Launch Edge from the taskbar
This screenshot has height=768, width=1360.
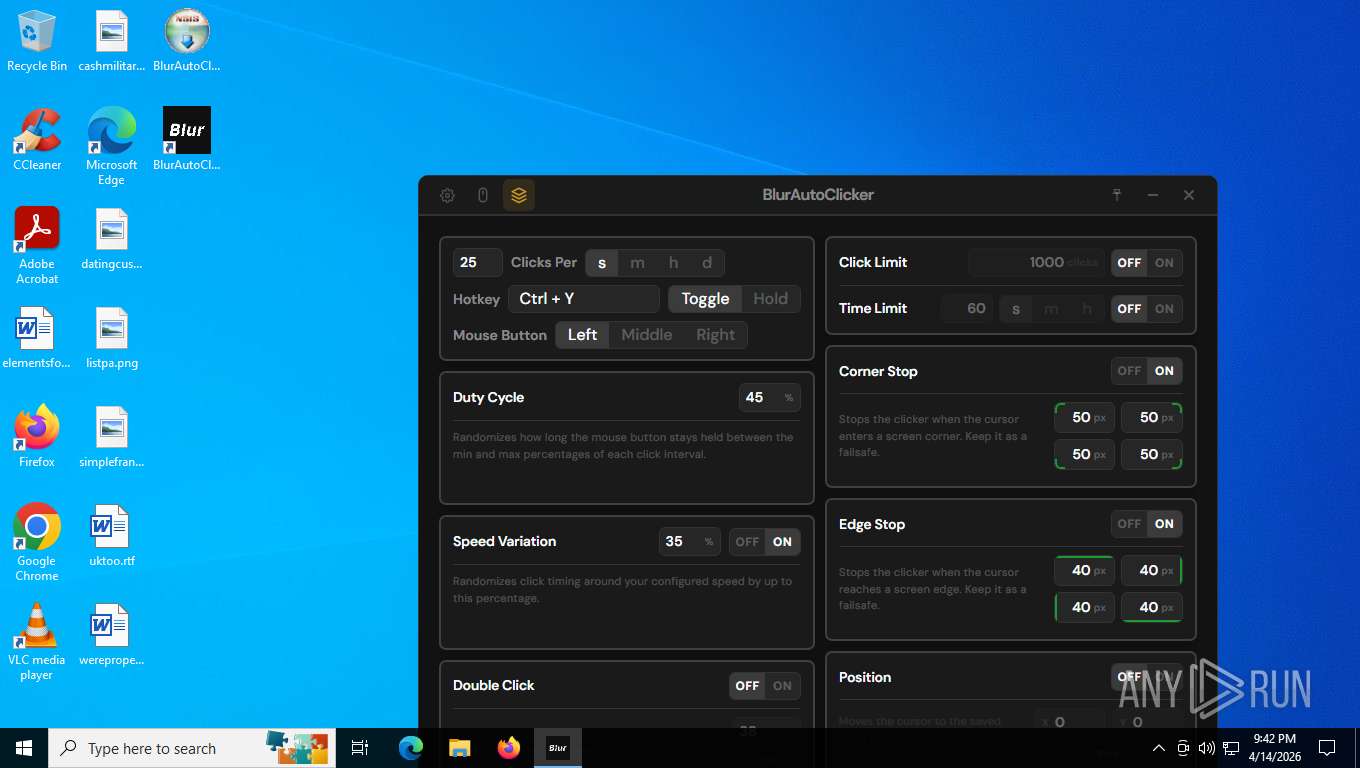411,748
